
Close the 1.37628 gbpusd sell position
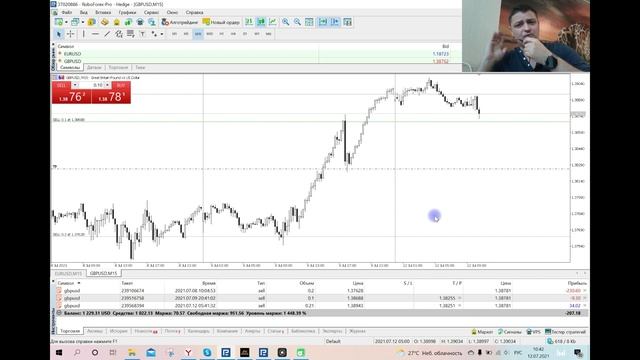[x=585, y=291]
